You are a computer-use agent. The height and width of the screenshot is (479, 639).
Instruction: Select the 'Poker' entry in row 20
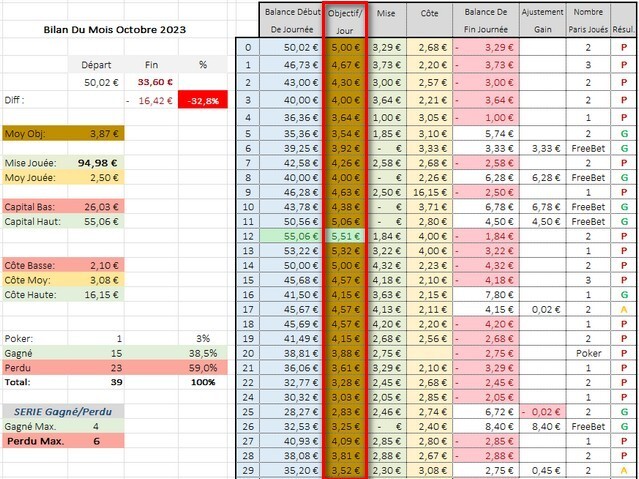tap(588, 353)
